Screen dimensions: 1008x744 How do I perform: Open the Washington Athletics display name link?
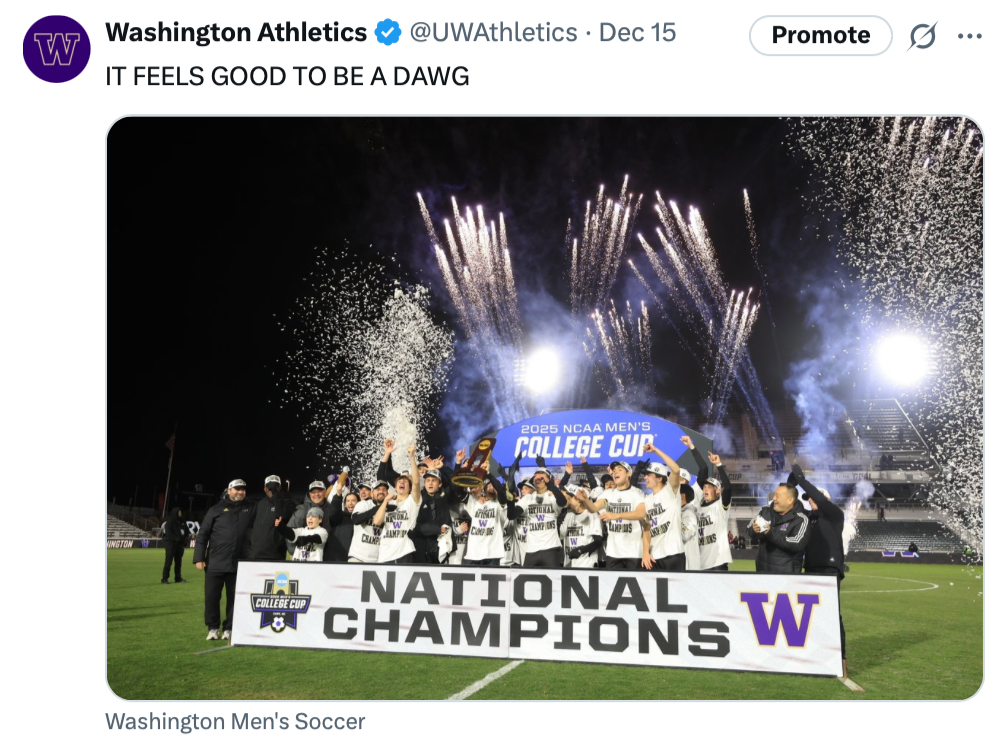[x=236, y=33]
